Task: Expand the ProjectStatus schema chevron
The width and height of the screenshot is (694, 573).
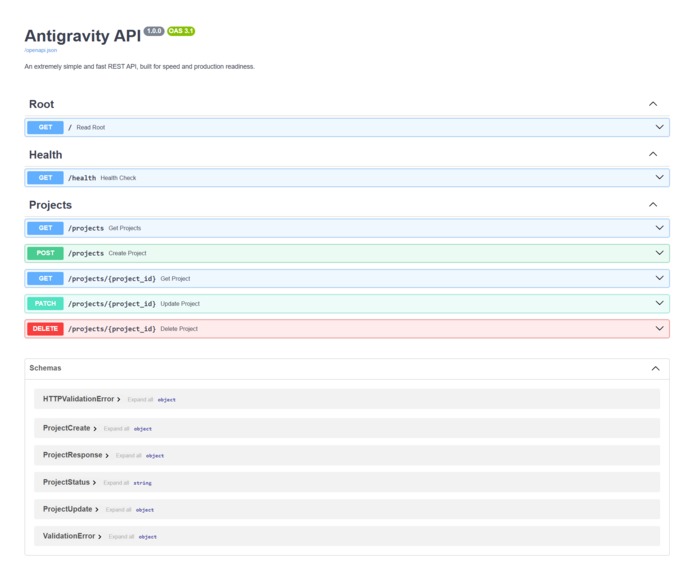Action: [94, 482]
